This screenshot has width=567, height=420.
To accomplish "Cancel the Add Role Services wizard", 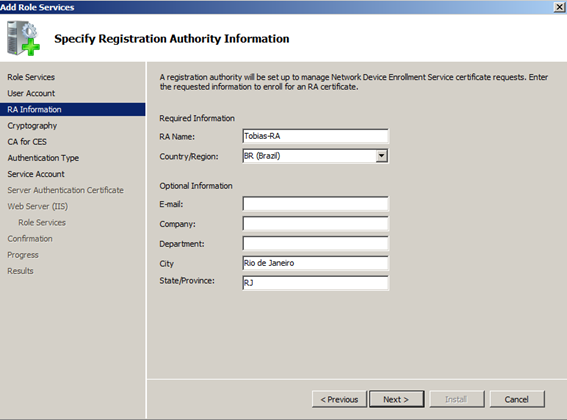I will pos(517,399).
